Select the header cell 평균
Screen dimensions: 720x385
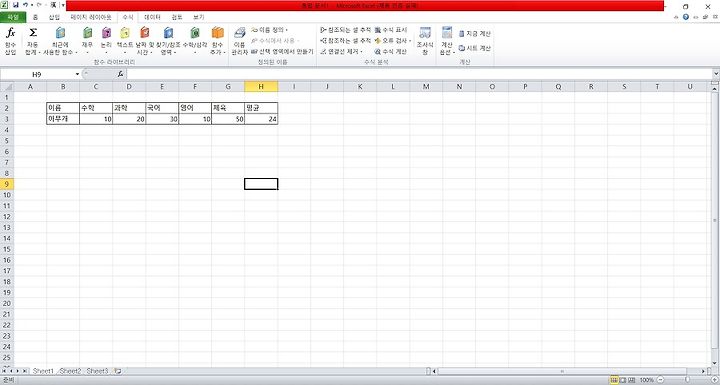261,108
